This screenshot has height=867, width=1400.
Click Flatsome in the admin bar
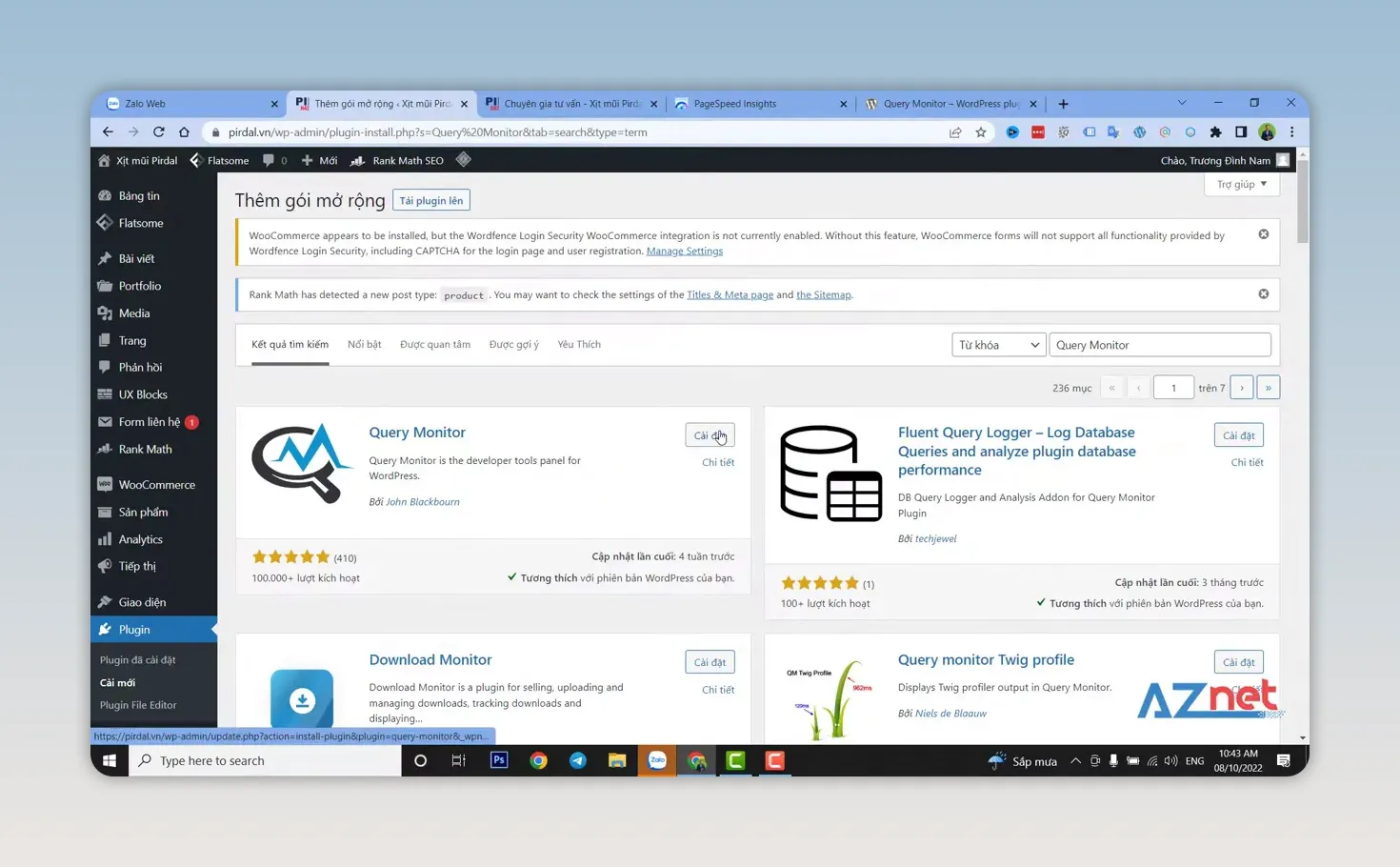click(x=219, y=160)
